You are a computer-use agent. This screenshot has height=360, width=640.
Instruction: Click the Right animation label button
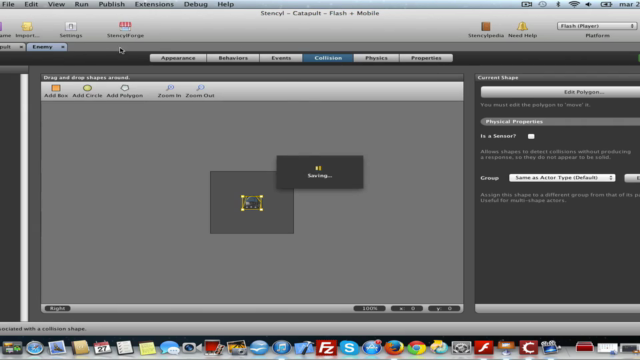click(x=57, y=309)
